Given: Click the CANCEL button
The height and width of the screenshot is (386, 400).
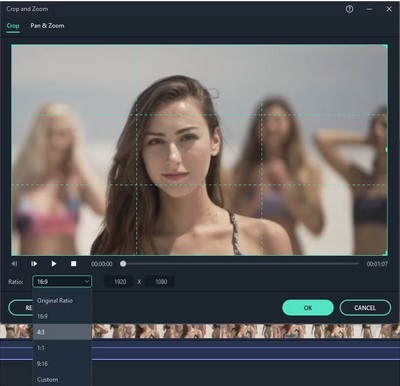Looking at the screenshot, I should tap(365, 308).
